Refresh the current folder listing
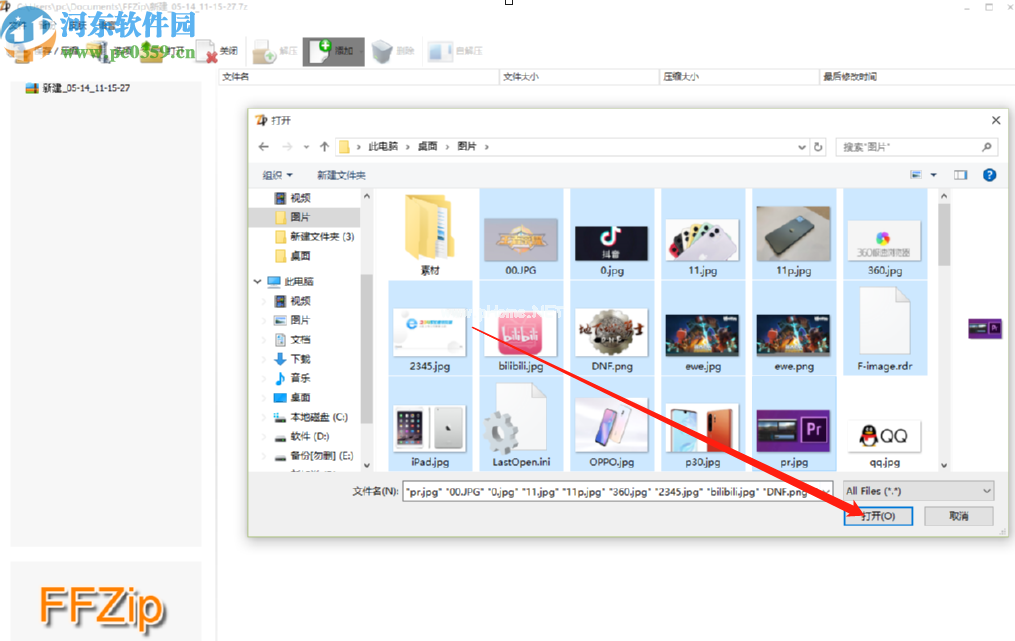1015x641 pixels. click(x=819, y=147)
